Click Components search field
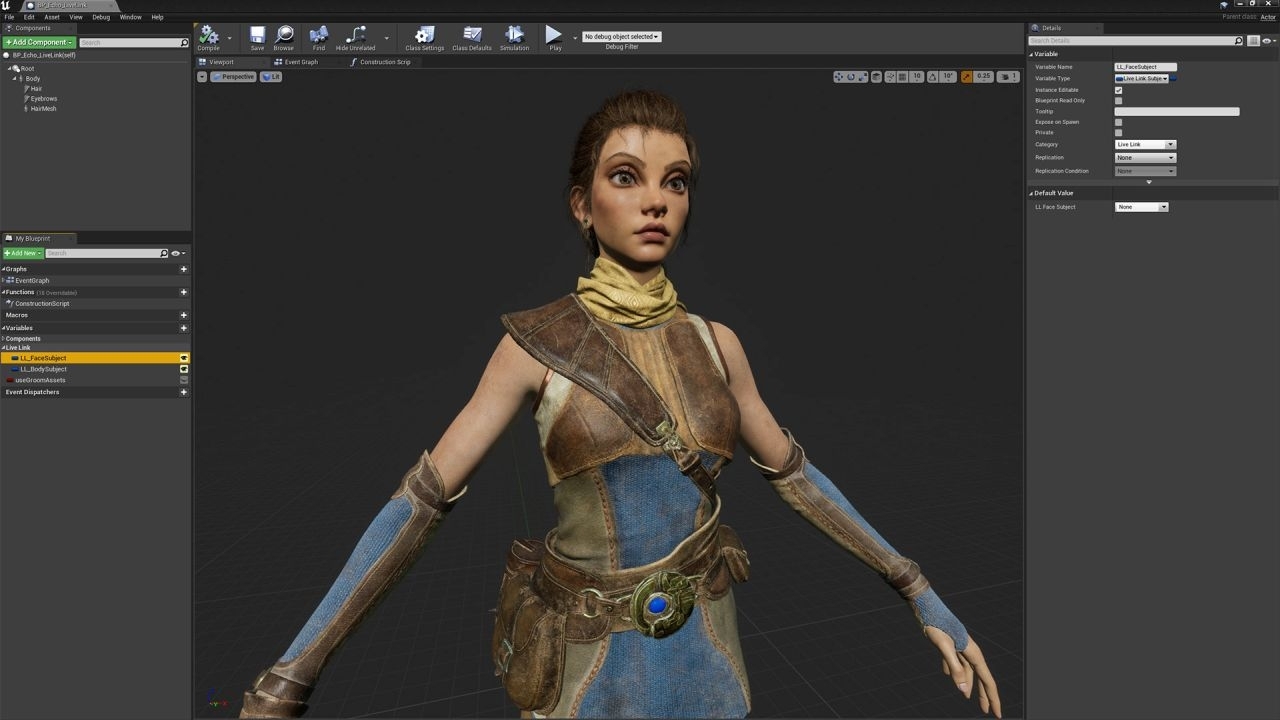This screenshot has height=720, width=1280. click(x=133, y=43)
